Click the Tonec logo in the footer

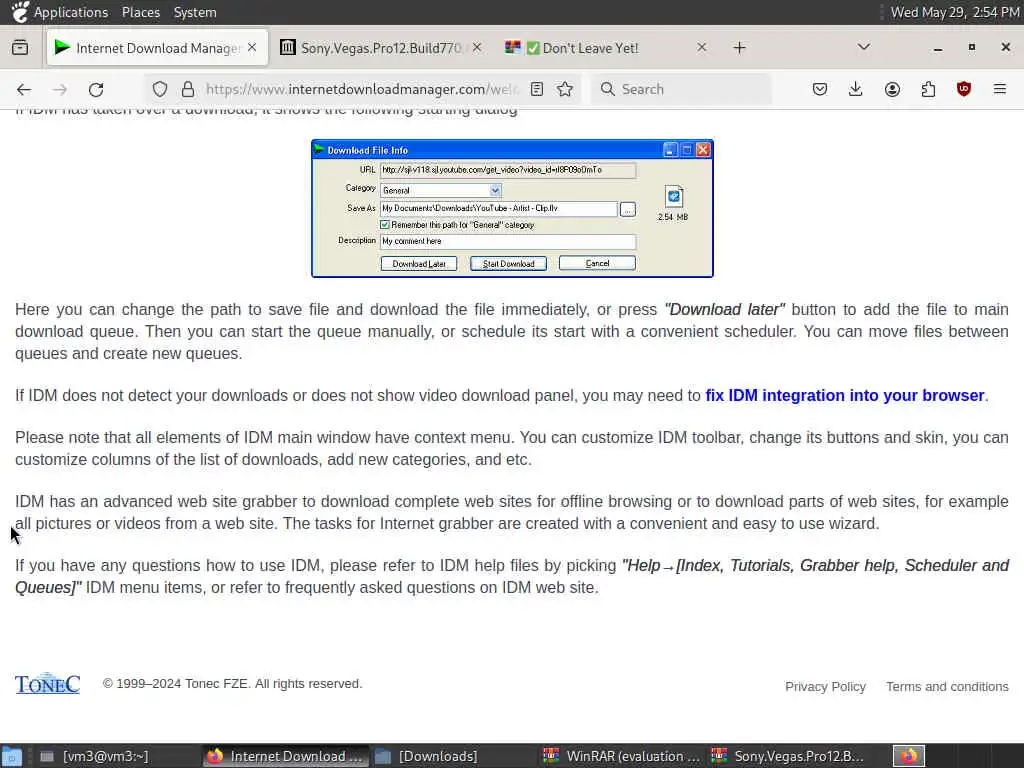point(47,684)
